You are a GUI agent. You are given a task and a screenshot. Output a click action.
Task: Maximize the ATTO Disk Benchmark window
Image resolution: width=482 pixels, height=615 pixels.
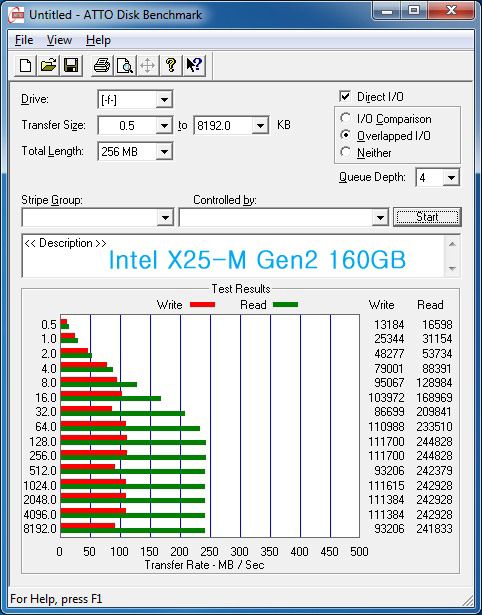tap(414, 11)
